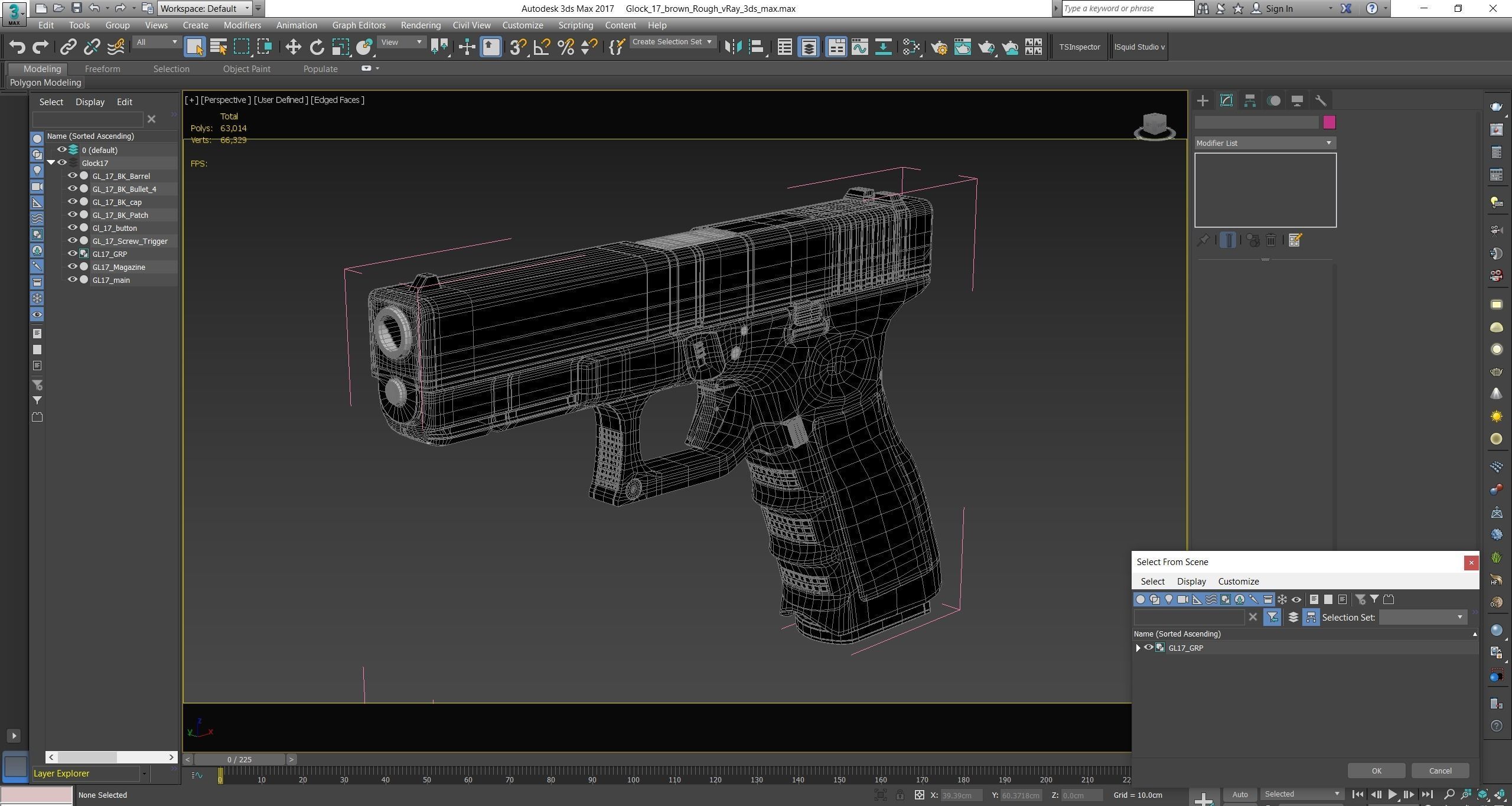Expand GL17_GRP in Select From Scene
This screenshot has width=1512, height=806.
click(x=1138, y=648)
